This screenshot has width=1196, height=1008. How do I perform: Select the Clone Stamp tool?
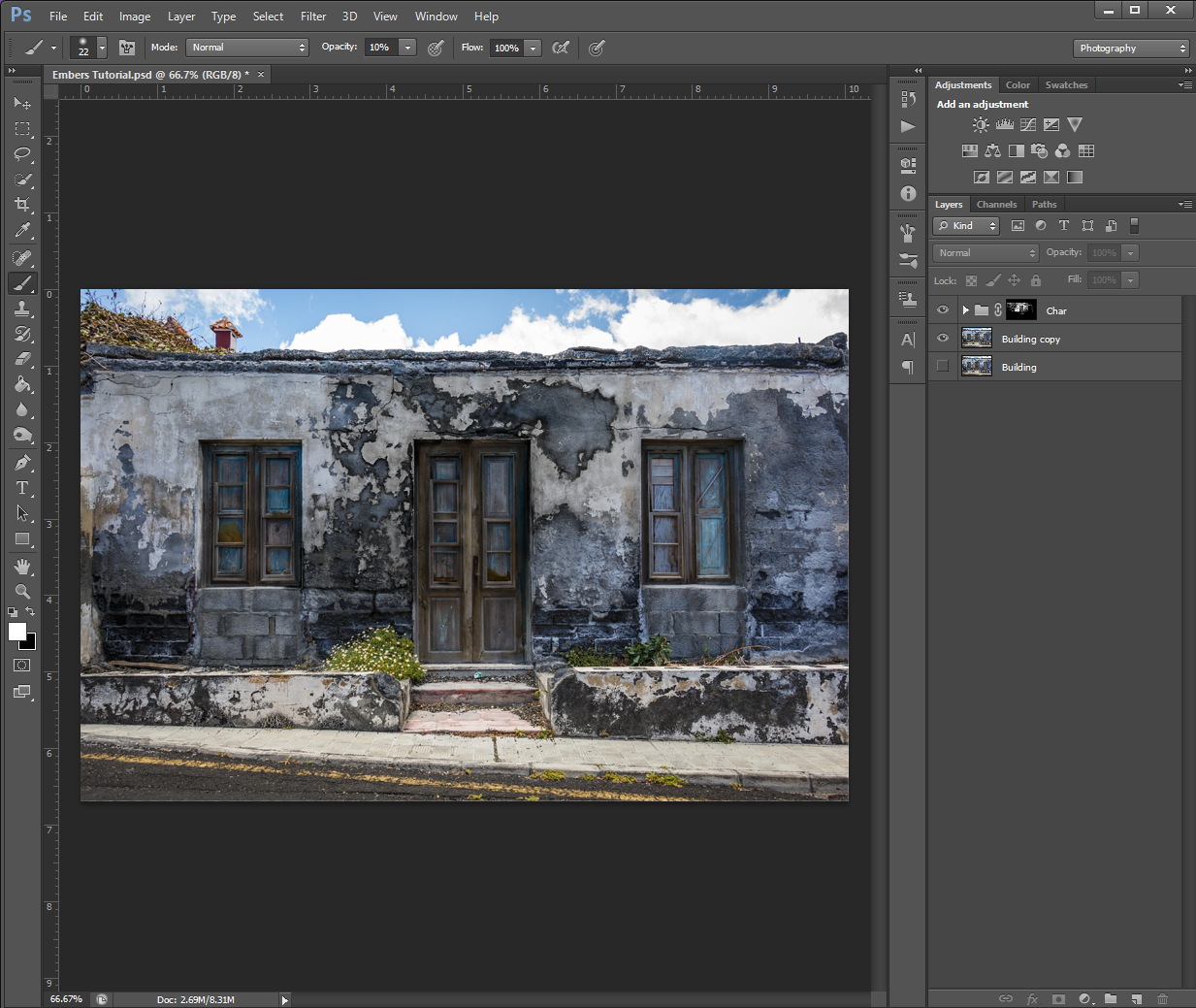[22, 309]
